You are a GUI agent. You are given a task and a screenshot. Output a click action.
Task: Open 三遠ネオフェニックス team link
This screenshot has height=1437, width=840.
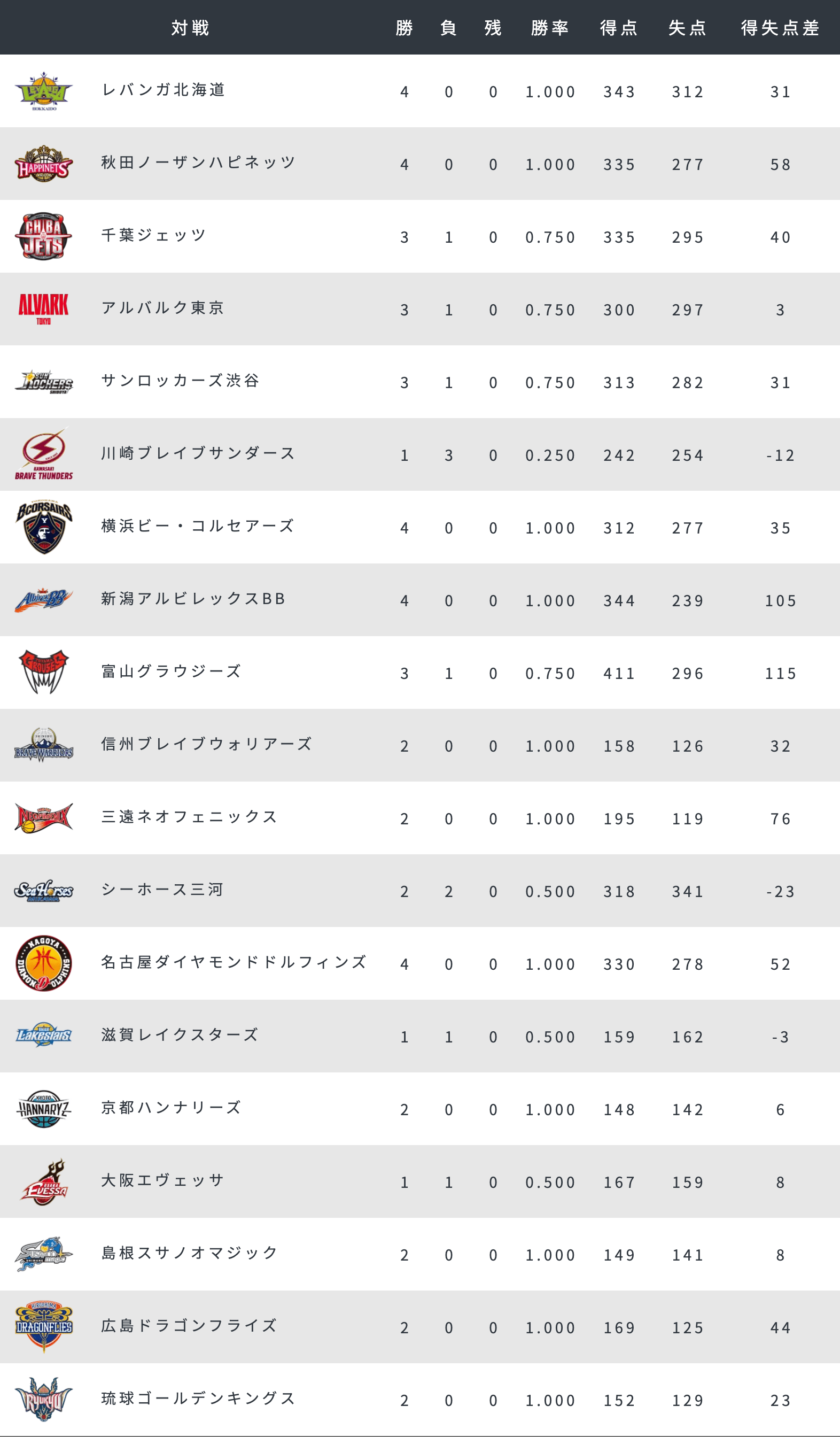tap(189, 816)
